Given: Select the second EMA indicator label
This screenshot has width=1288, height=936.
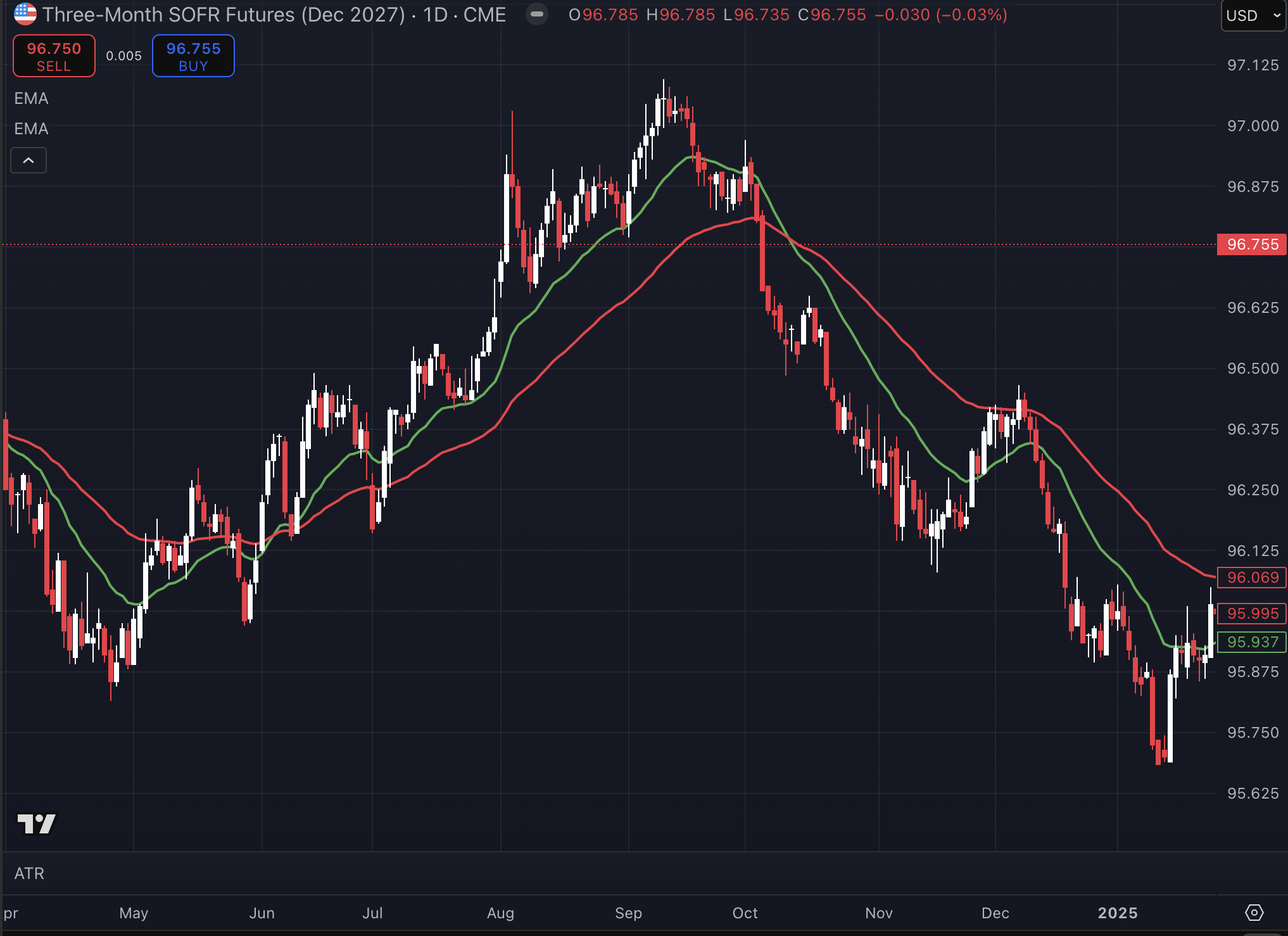Looking at the screenshot, I should (x=32, y=129).
